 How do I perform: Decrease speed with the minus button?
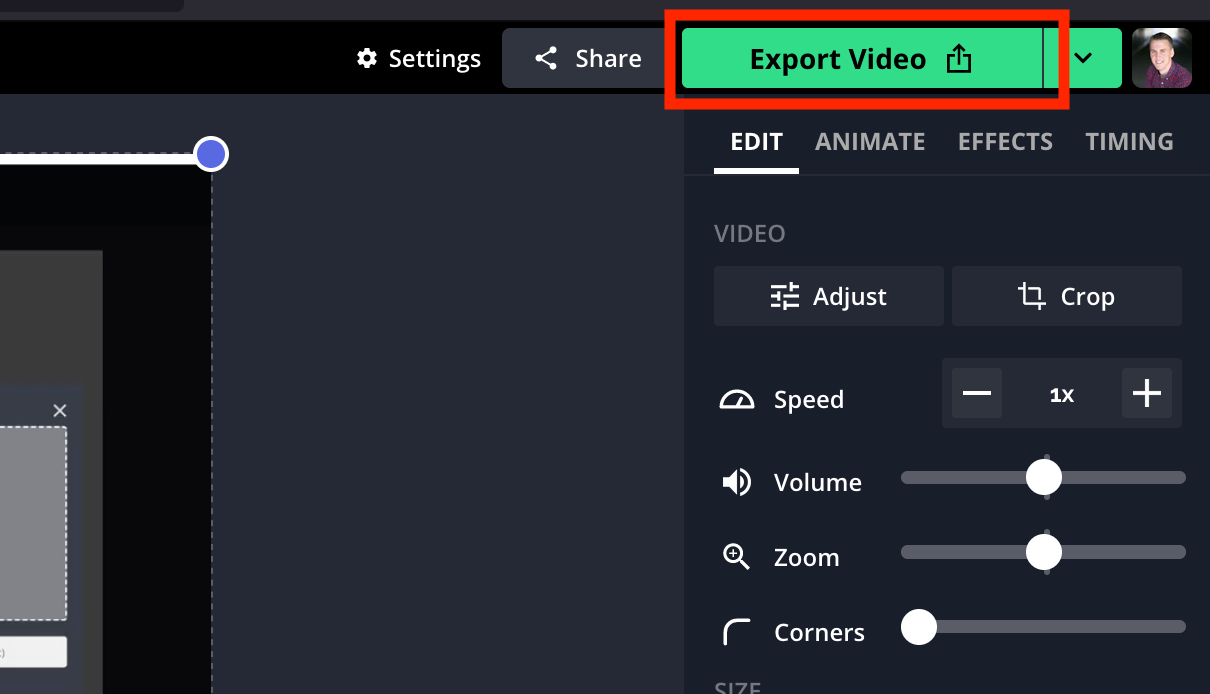976,393
